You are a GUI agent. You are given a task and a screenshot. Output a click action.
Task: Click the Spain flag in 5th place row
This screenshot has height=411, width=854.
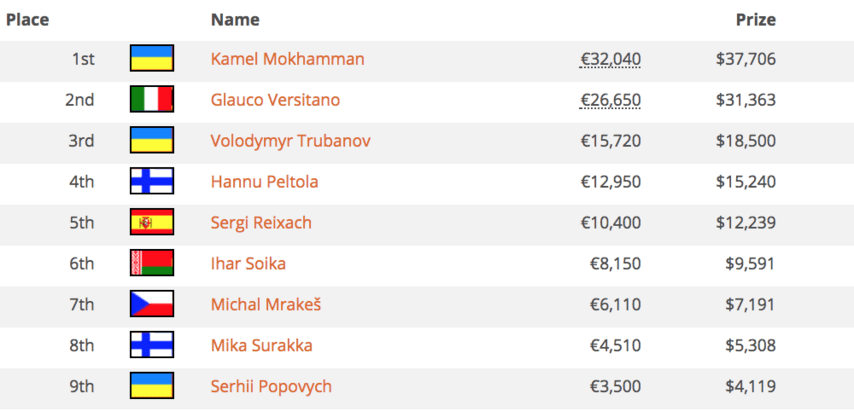152,222
